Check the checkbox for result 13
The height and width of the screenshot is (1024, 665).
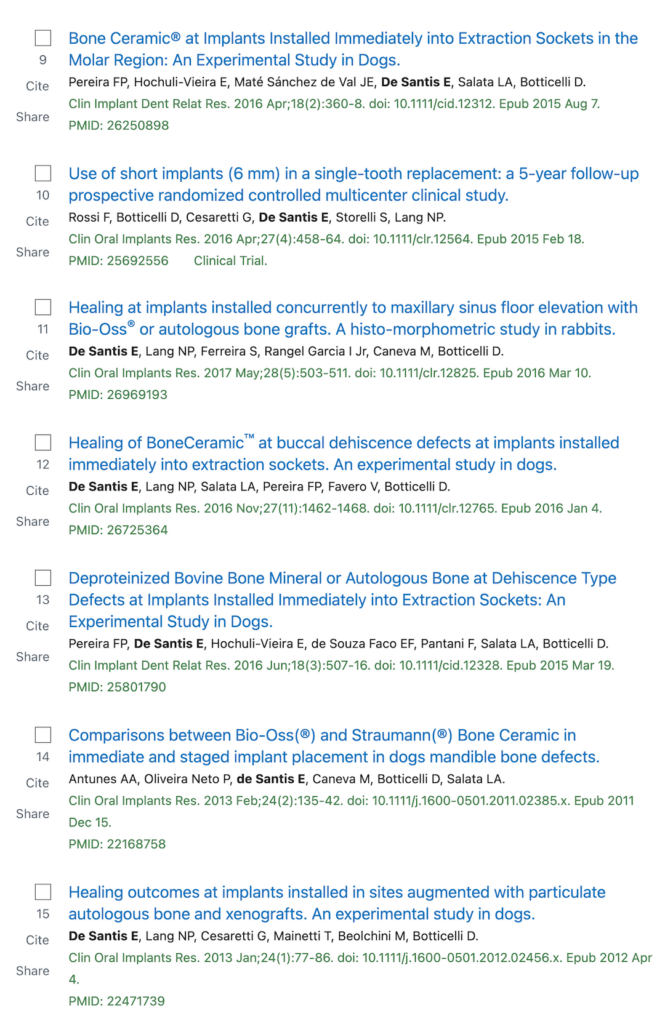[x=43, y=578]
